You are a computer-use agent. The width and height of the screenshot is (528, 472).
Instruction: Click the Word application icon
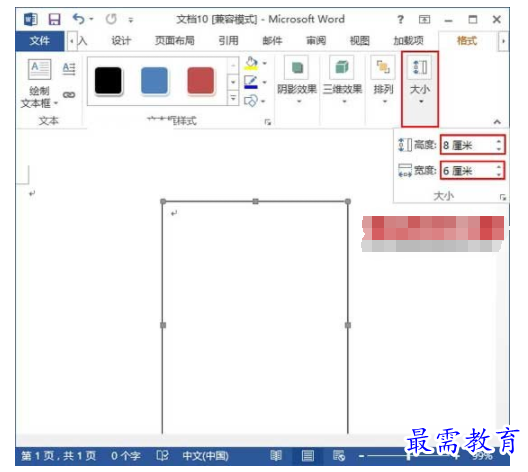point(31,19)
